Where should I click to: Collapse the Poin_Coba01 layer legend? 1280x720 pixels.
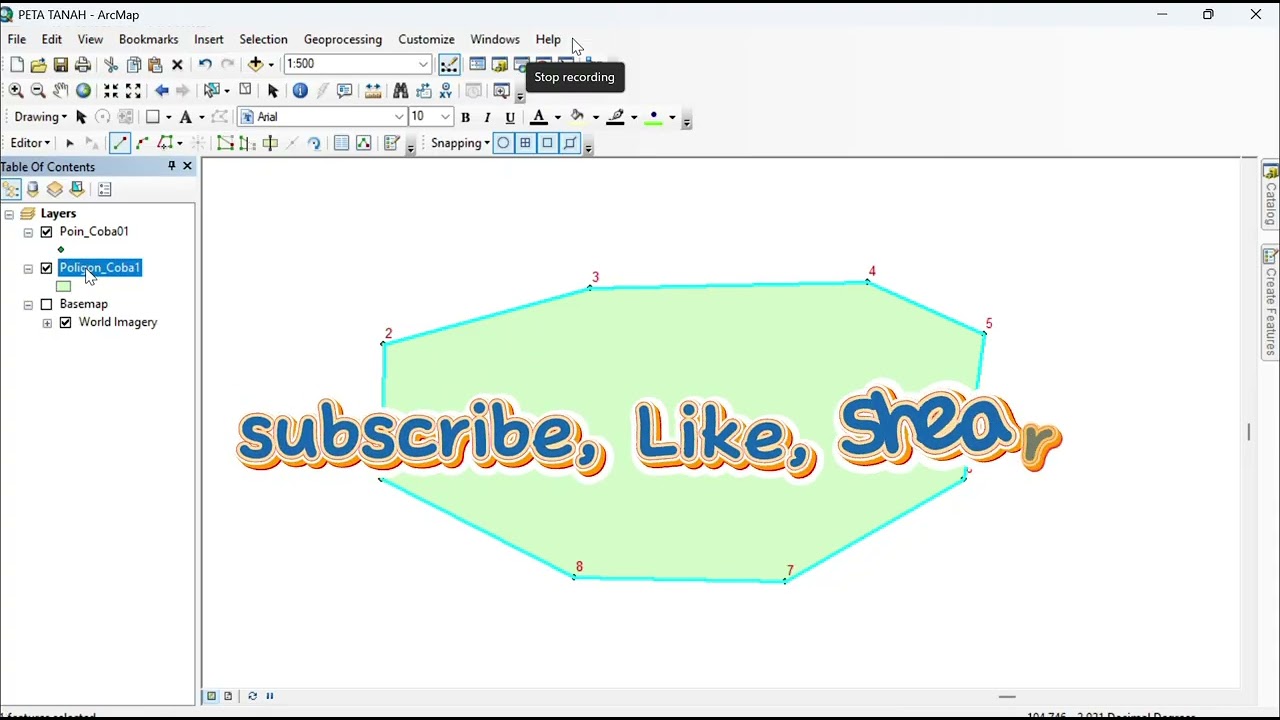[28, 232]
